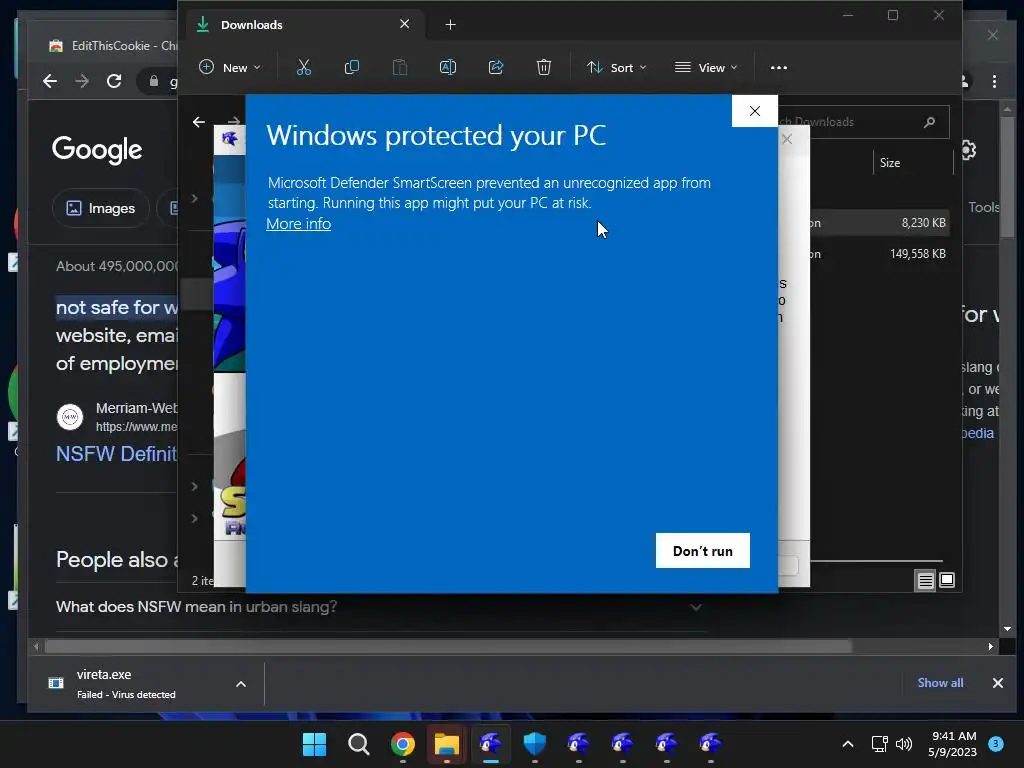This screenshot has height=768, width=1024.
Task: Open File Explorer from the taskbar
Action: click(x=447, y=744)
